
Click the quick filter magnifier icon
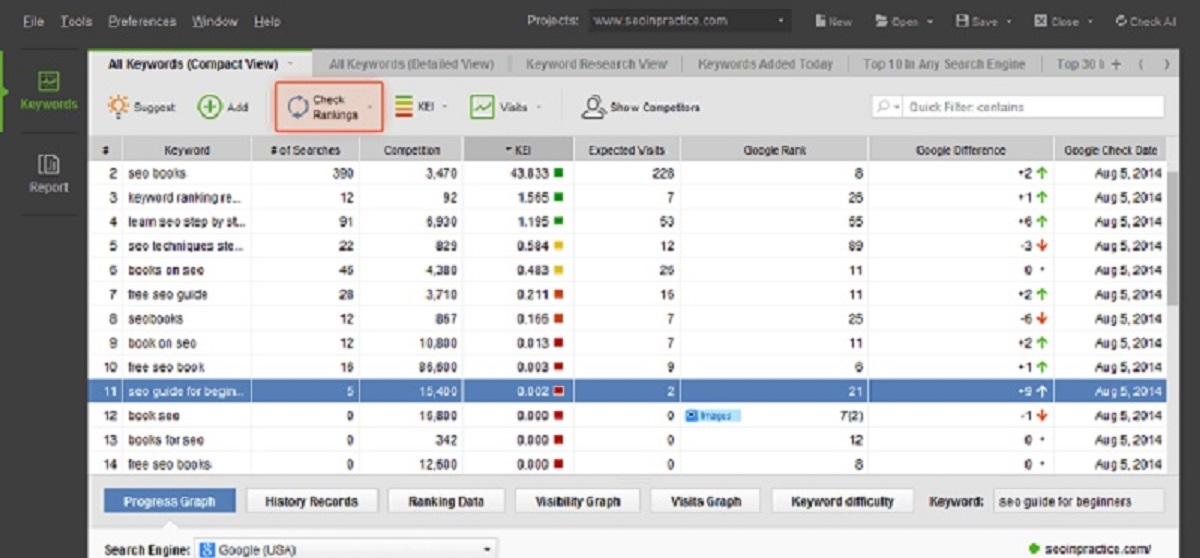[x=884, y=107]
